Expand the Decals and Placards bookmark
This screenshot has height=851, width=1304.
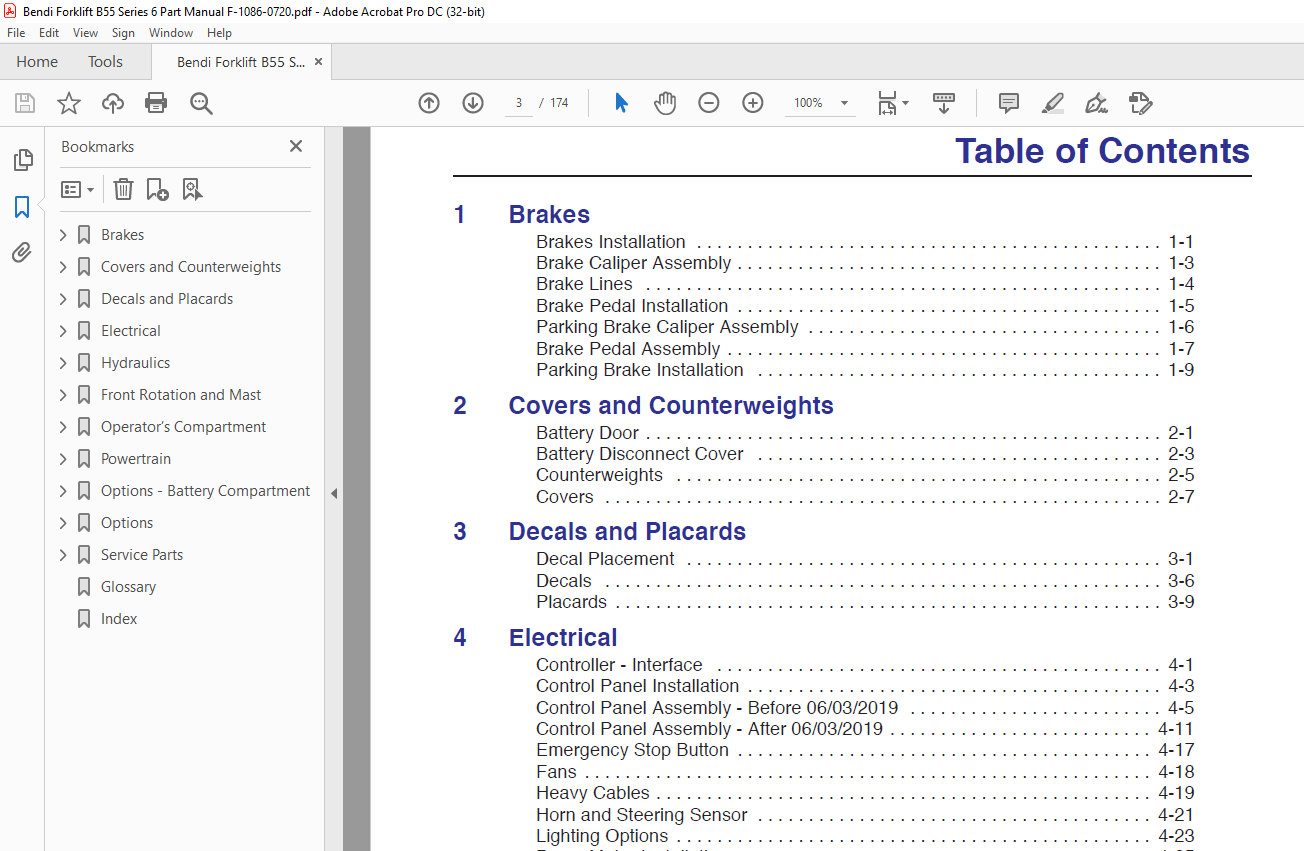click(63, 299)
